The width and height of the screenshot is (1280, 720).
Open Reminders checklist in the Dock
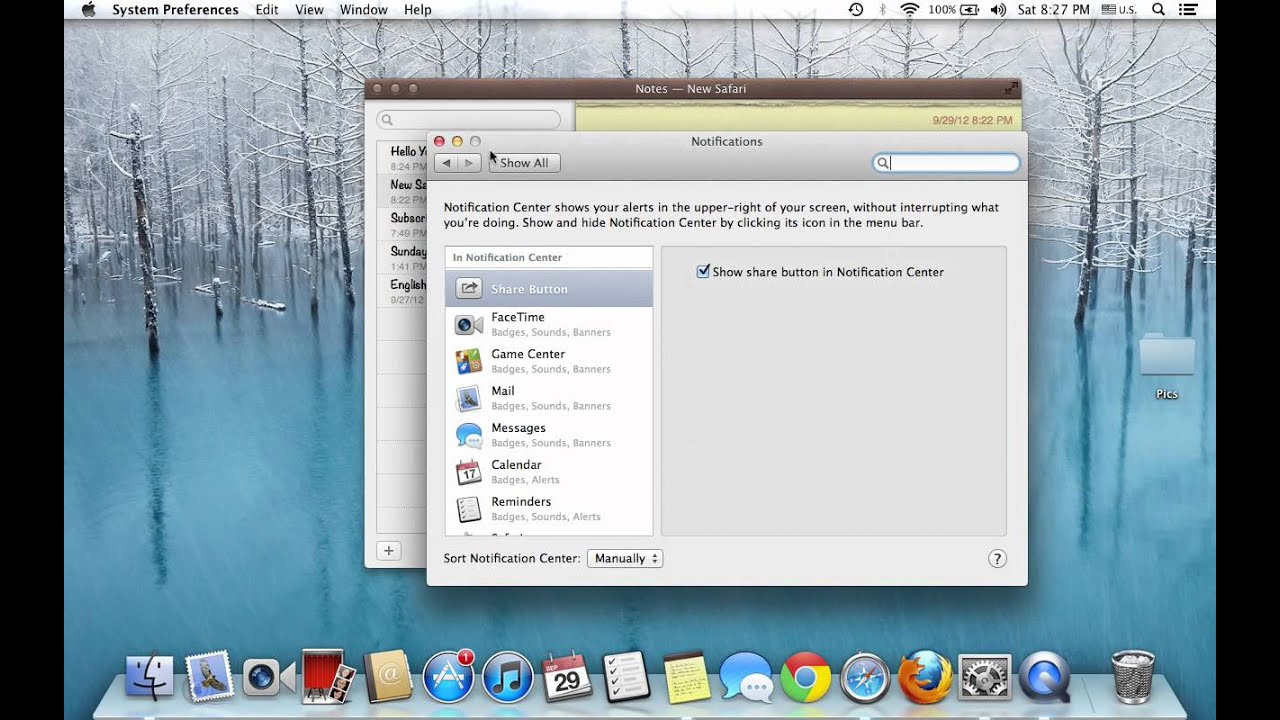coord(626,677)
